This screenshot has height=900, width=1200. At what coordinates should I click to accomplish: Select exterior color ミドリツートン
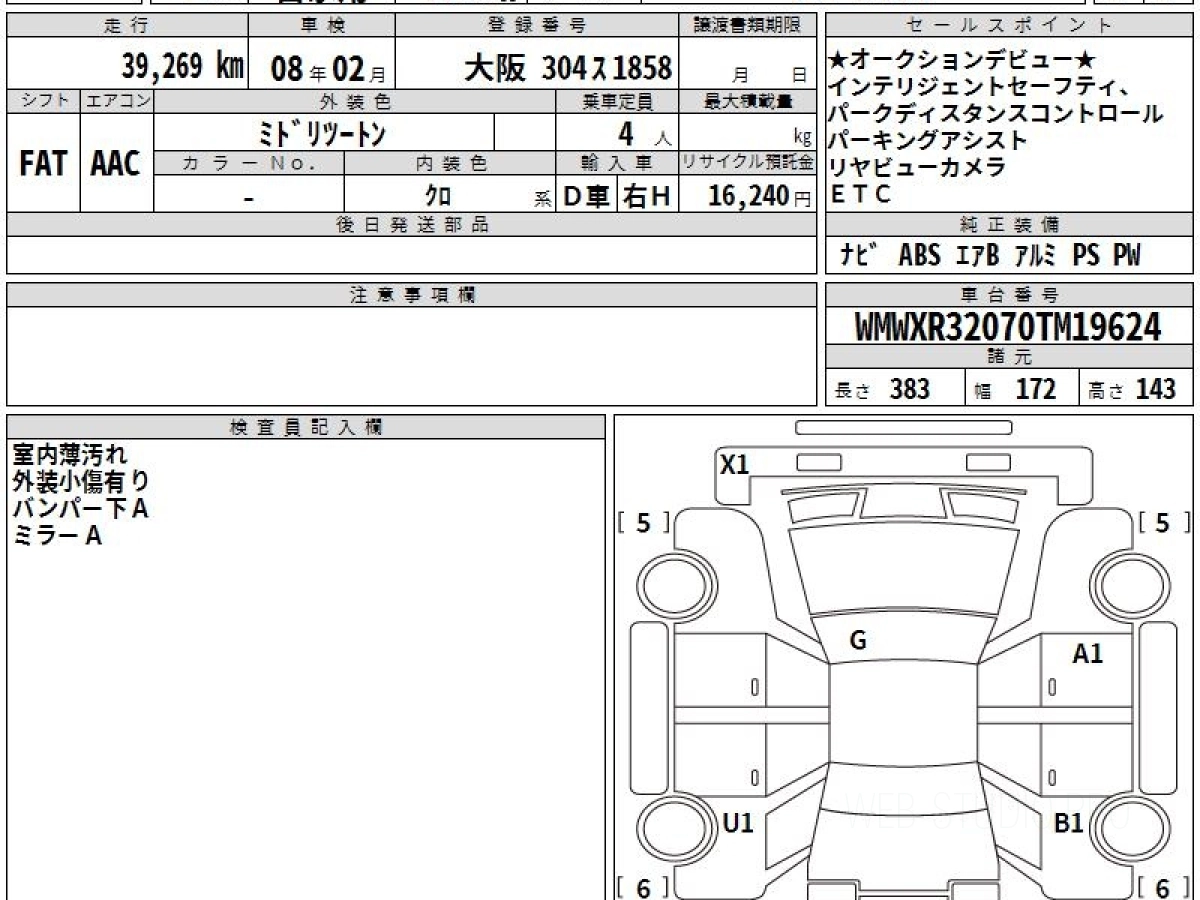point(322,132)
